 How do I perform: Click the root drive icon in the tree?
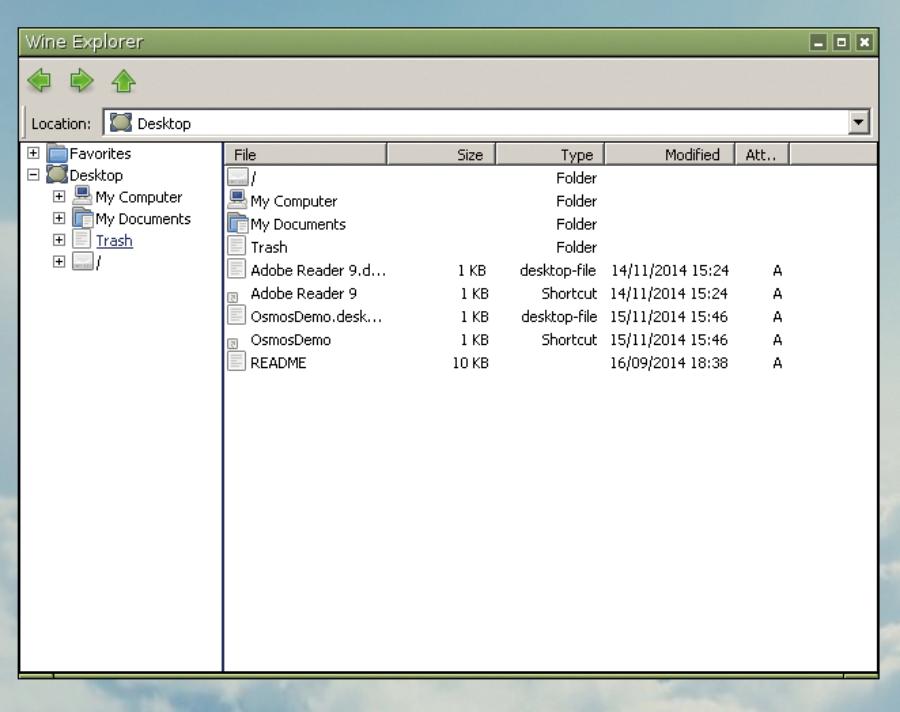pos(83,261)
